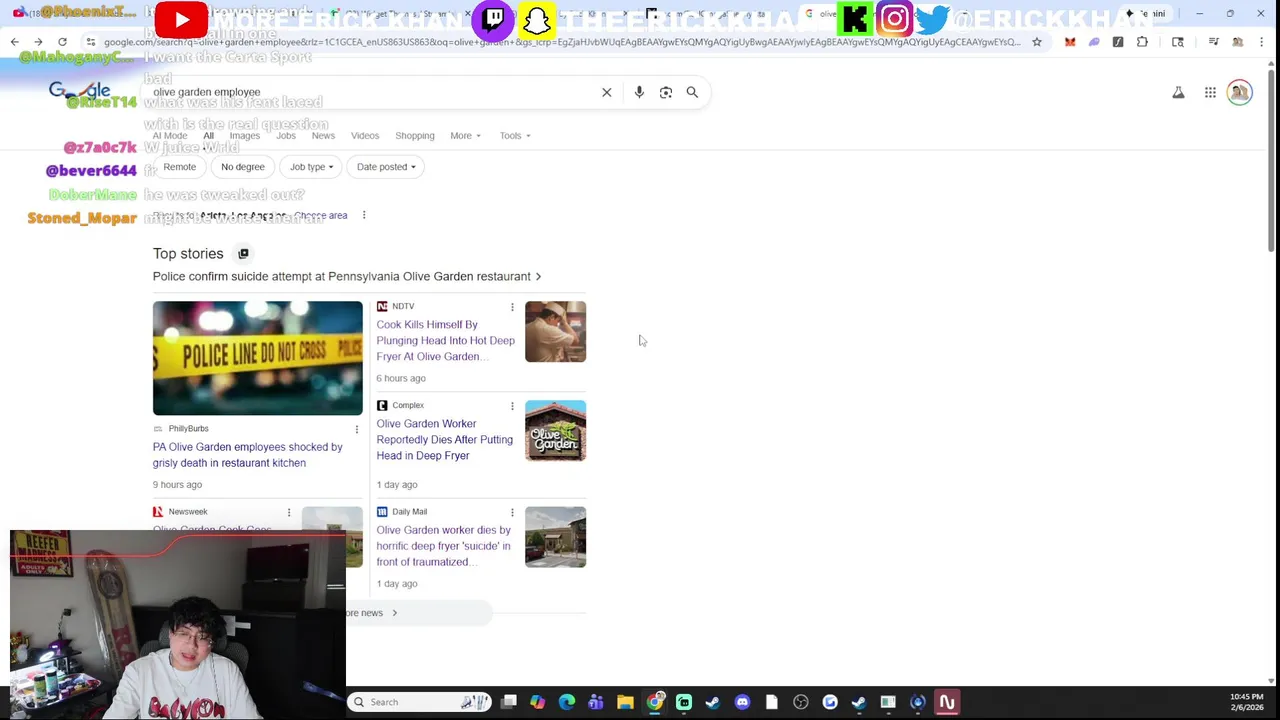The height and width of the screenshot is (720, 1280).
Task: Open the Police confirm suicide attempt headline
Action: pos(346,277)
